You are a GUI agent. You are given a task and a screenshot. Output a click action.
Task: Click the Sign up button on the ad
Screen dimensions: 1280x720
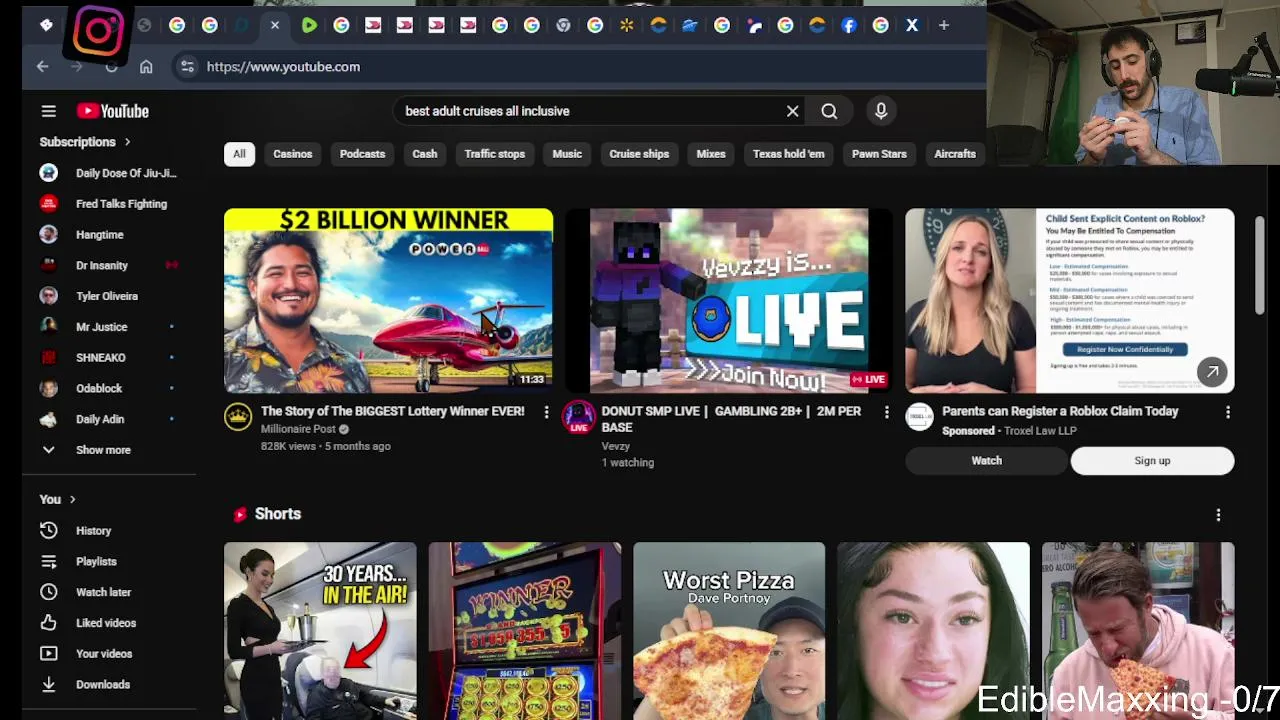click(x=1152, y=461)
